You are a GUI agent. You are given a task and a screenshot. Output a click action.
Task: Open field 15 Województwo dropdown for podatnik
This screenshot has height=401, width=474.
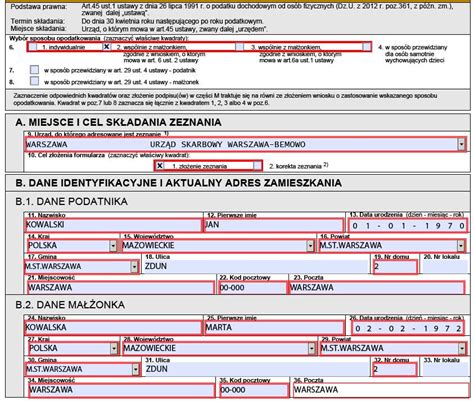pos(310,246)
